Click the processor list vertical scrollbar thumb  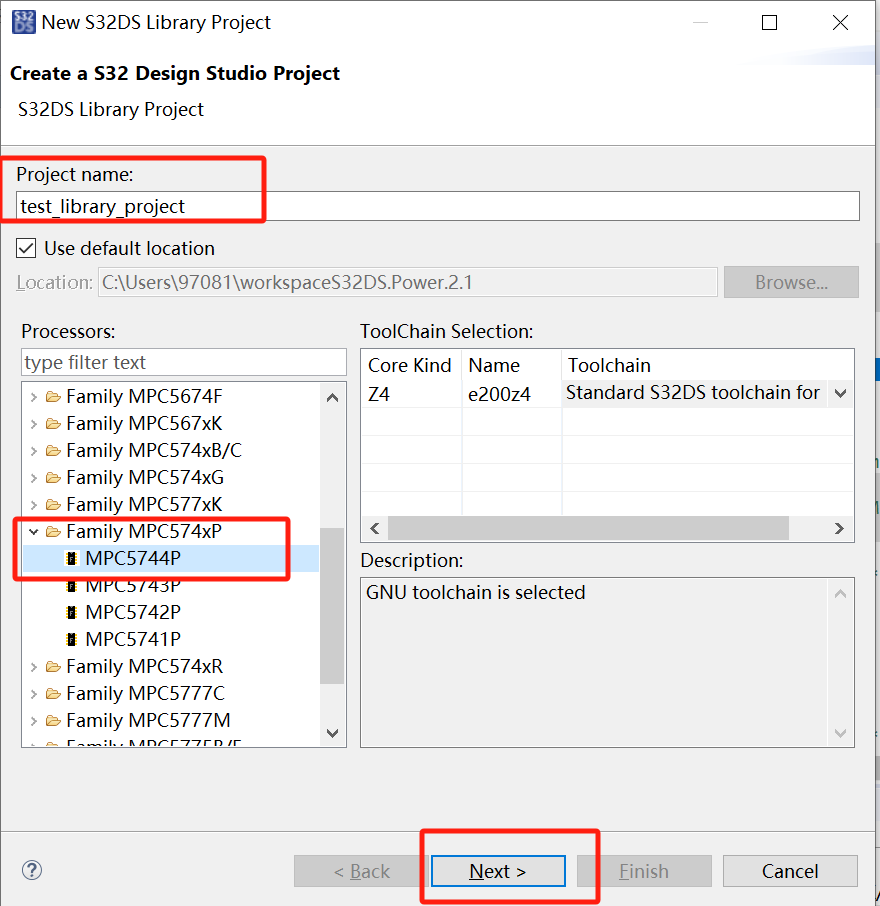(332, 606)
